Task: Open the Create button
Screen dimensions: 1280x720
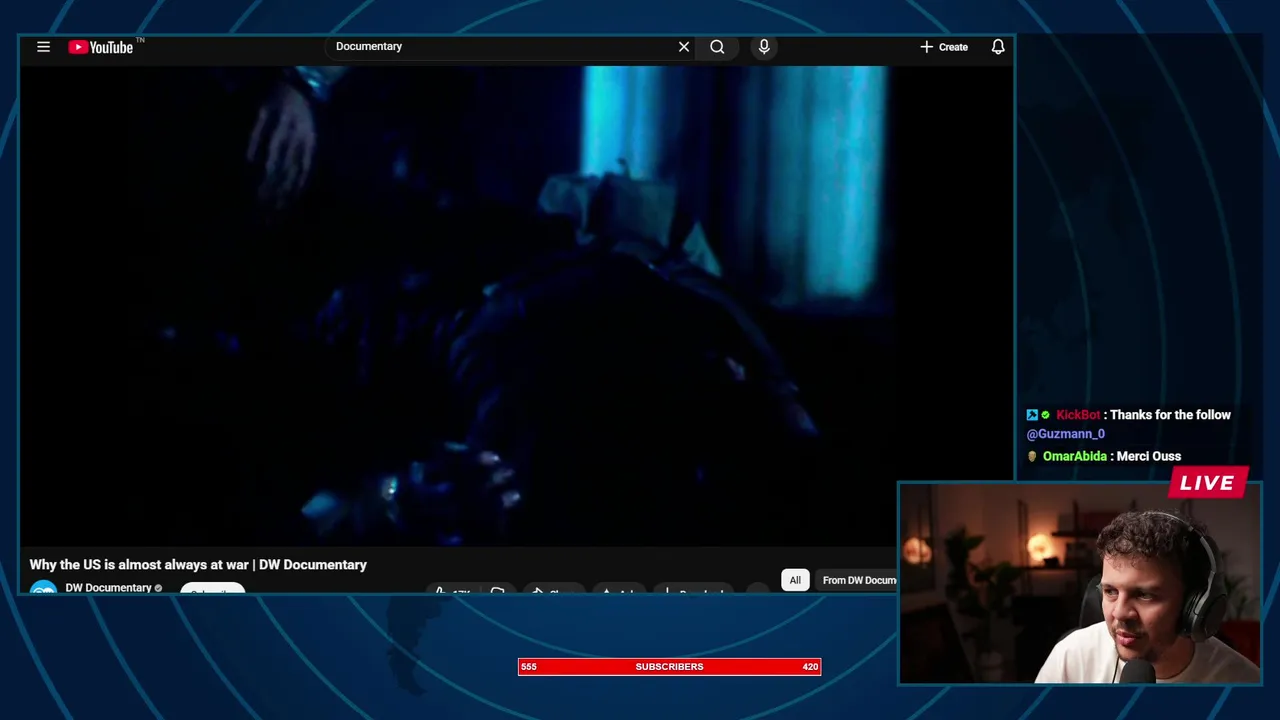Action: point(944,47)
